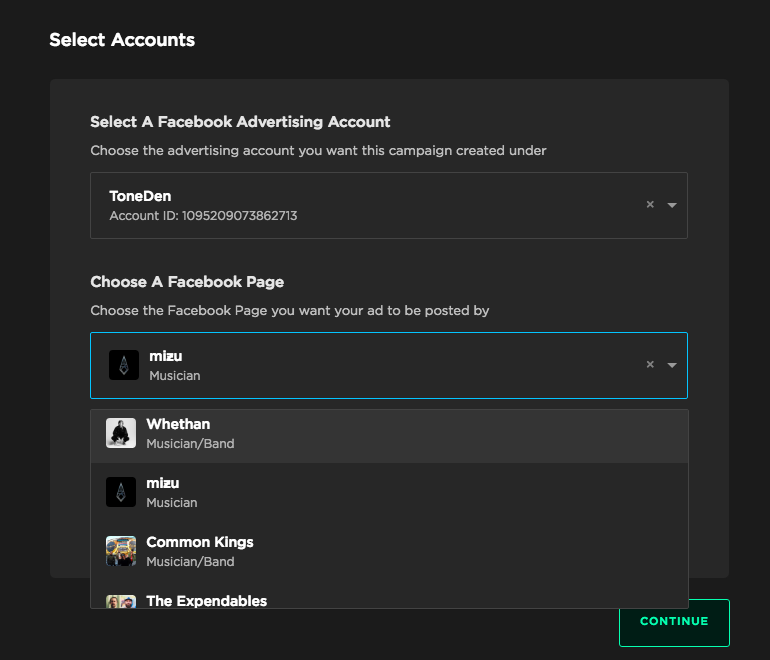Choose mizu Musician in the dropdown list

[x=389, y=493]
